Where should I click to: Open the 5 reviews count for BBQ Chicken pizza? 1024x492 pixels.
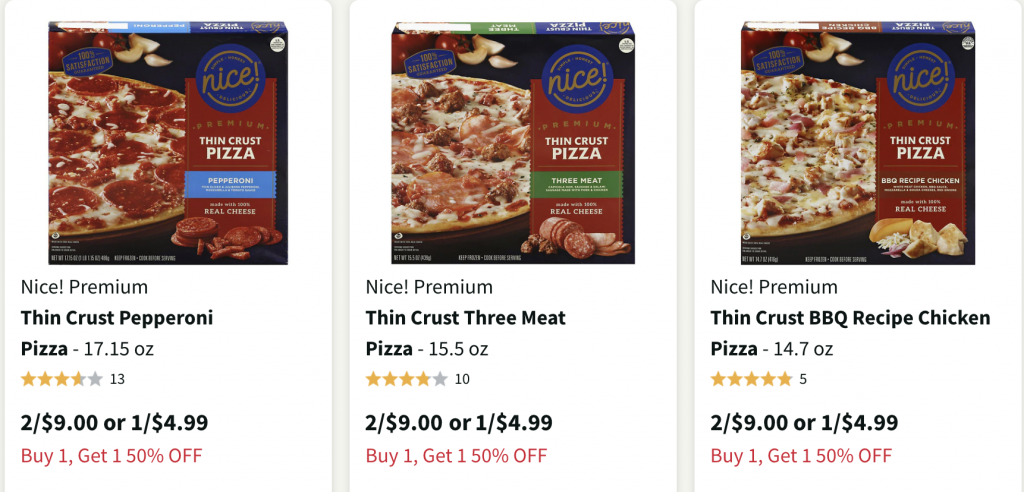point(803,379)
